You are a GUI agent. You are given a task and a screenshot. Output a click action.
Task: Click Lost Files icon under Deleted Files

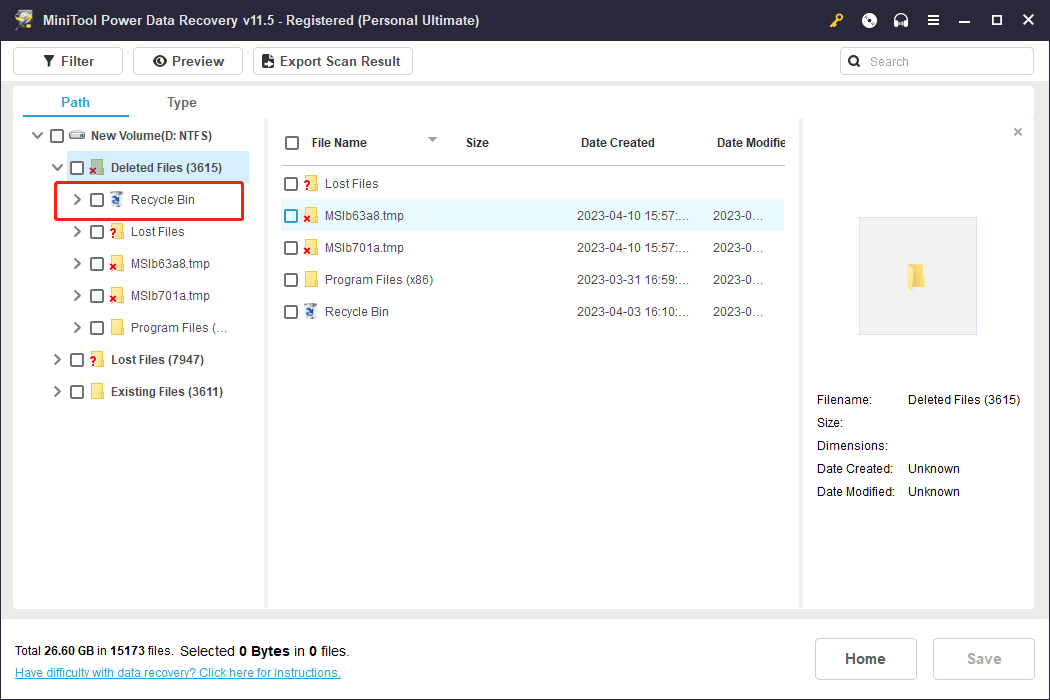(x=117, y=232)
